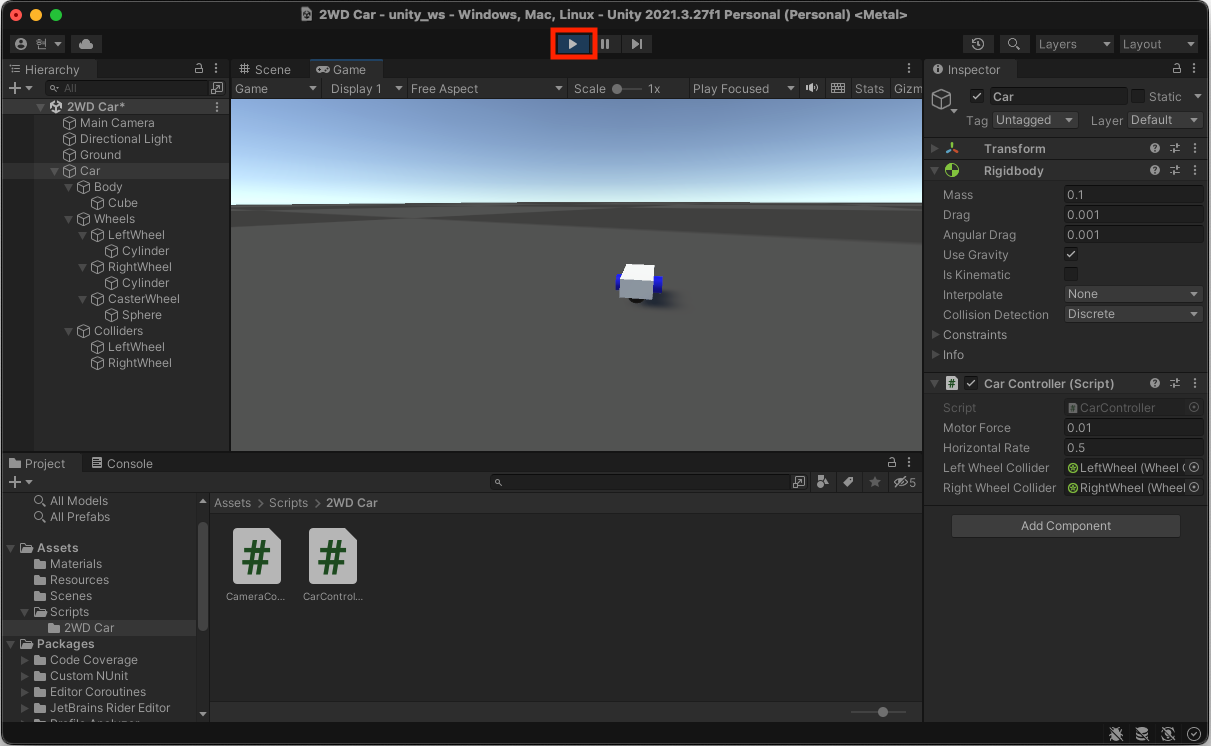The height and width of the screenshot is (746, 1211).
Task: Enable Is Kinematic checkbox
Action: pos(1071,275)
